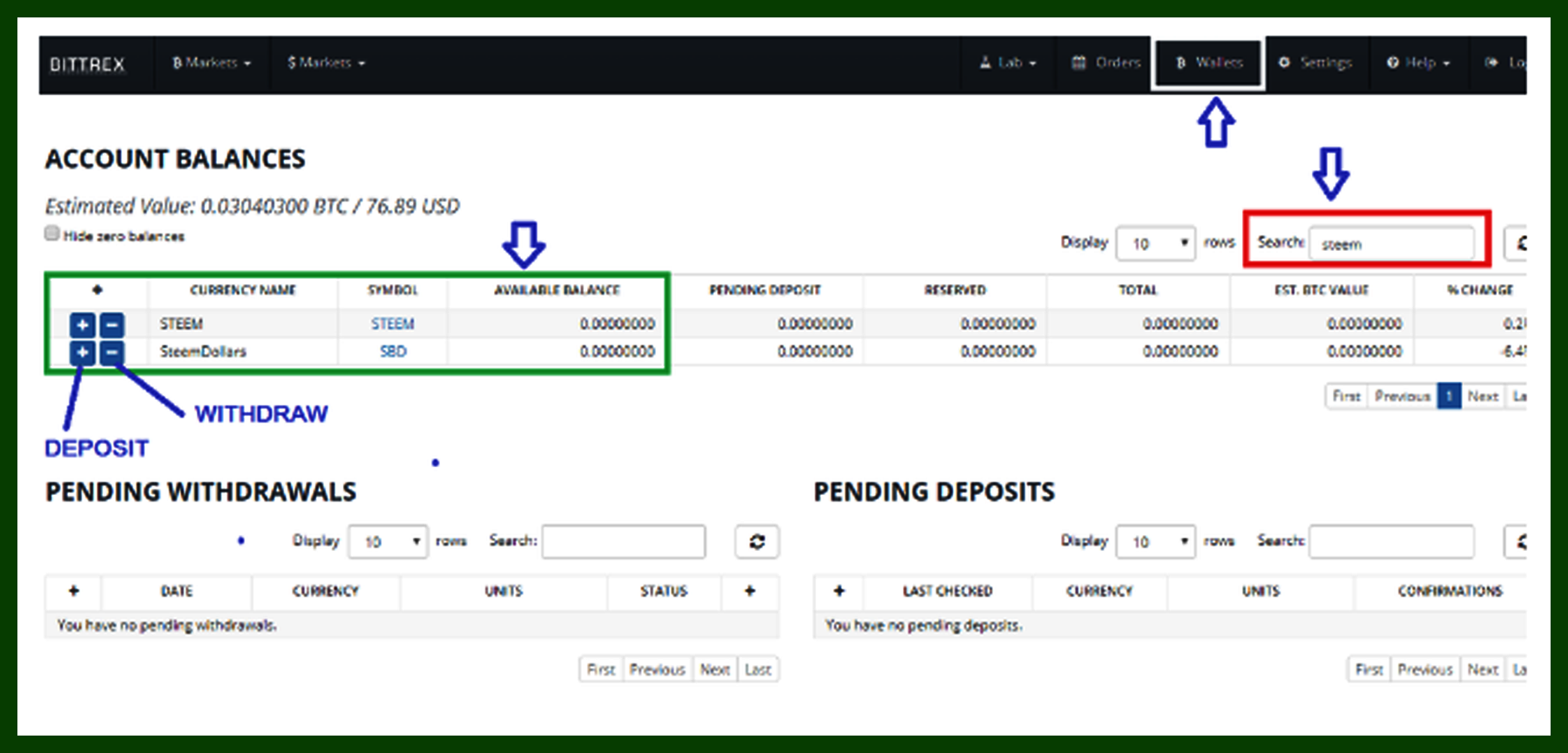1568x753 pixels.
Task: Toggle Hide zero balances checkbox
Action: coord(52,234)
